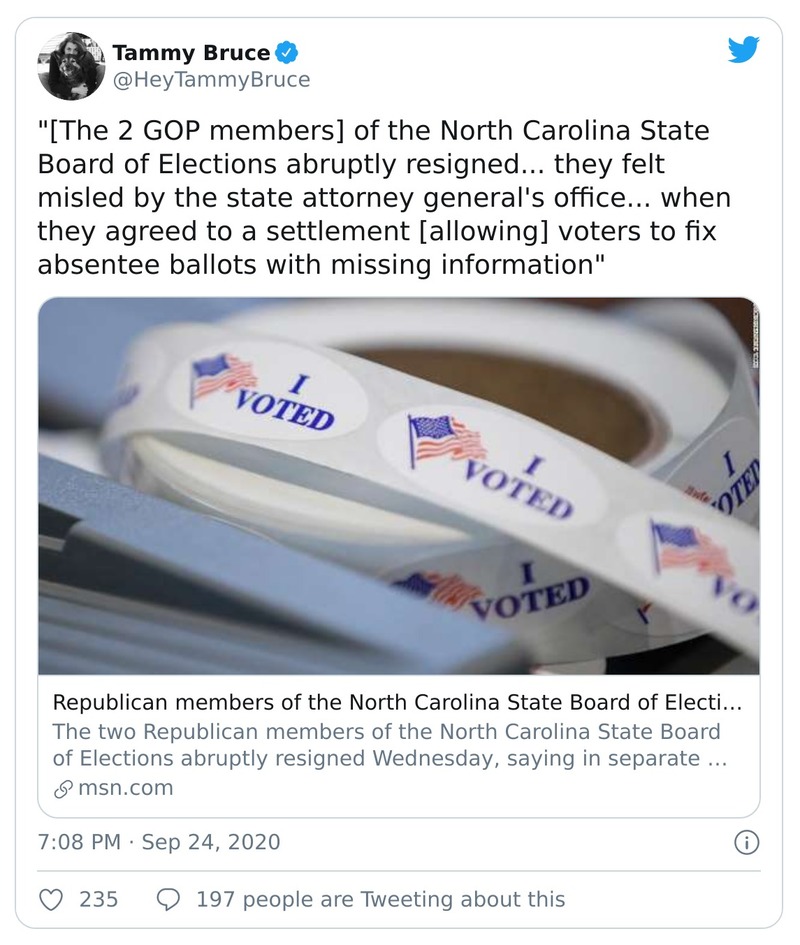Click the display name Tammy Bruce

pos(192,52)
